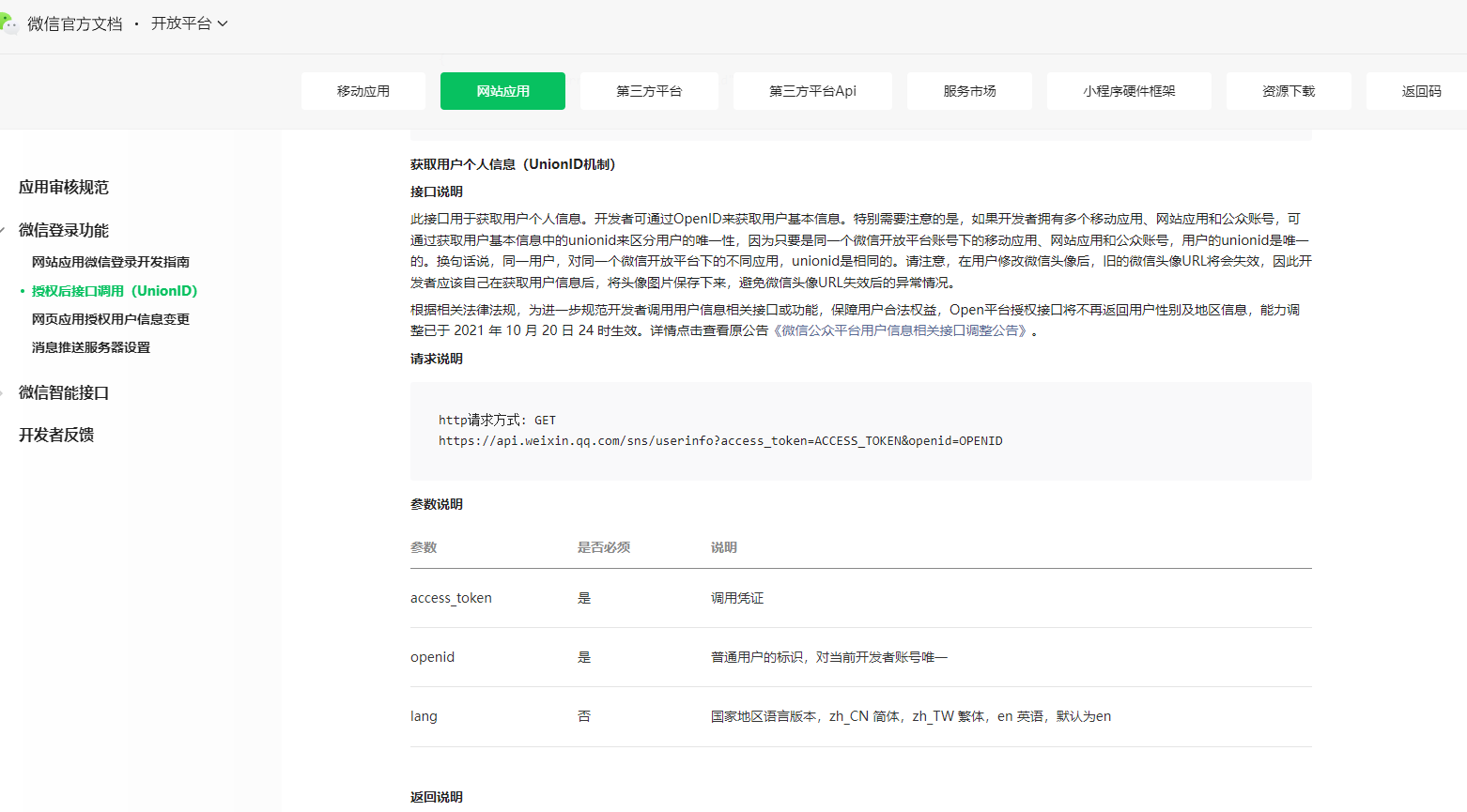Click the 是否必须 column header
Viewport: 1467px width, 812px height.
click(604, 547)
